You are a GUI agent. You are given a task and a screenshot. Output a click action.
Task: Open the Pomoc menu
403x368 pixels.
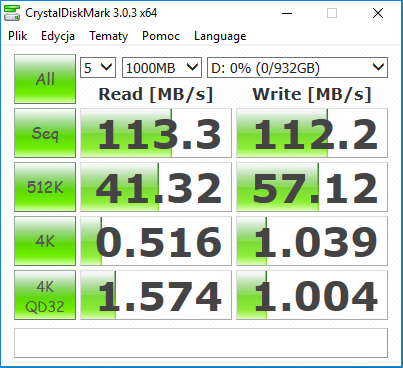[x=161, y=36]
